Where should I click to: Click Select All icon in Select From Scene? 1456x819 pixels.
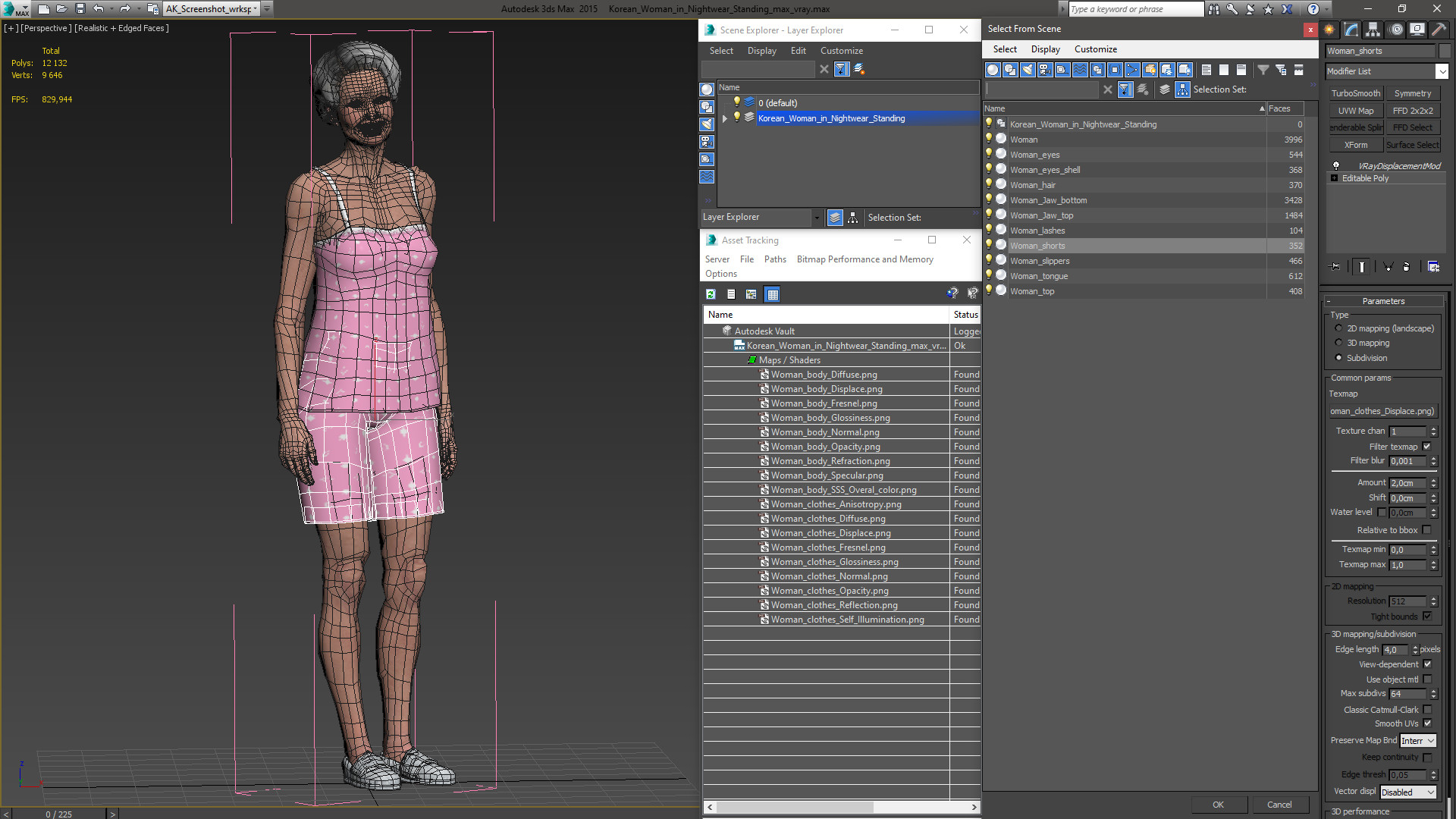(1207, 70)
